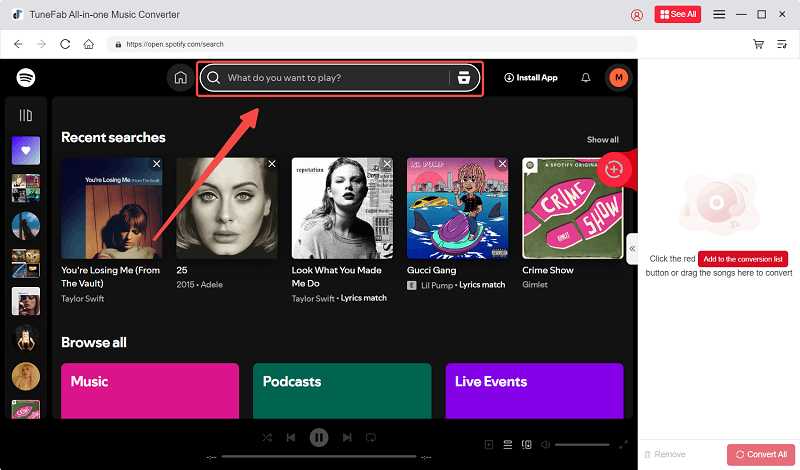Toggle repeat mode
Image resolution: width=800 pixels, height=470 pixels.
(370, 437)
